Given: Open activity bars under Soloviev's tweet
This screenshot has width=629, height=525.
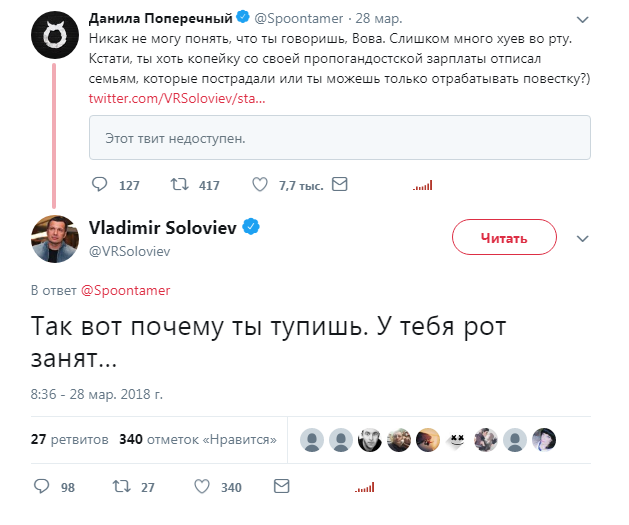Looking at the screenshot, I should (365, 487).
